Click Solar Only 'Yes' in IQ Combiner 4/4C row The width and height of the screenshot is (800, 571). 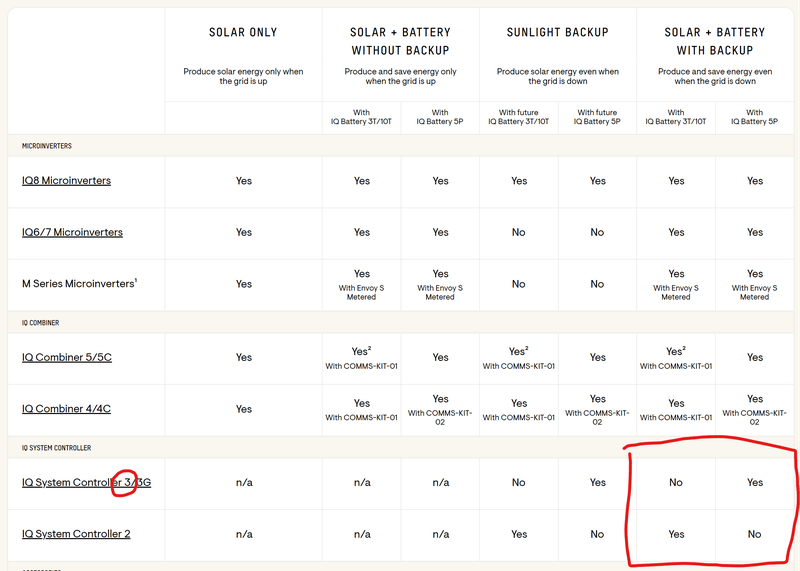point(244,409)
